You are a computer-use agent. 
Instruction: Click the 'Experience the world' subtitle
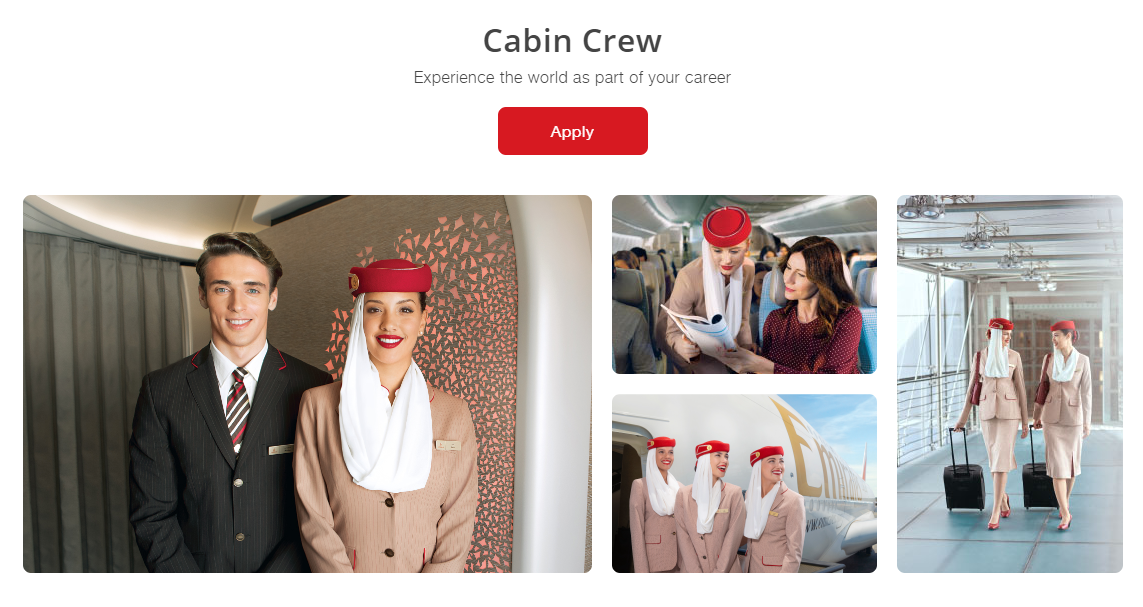point(572,77)
